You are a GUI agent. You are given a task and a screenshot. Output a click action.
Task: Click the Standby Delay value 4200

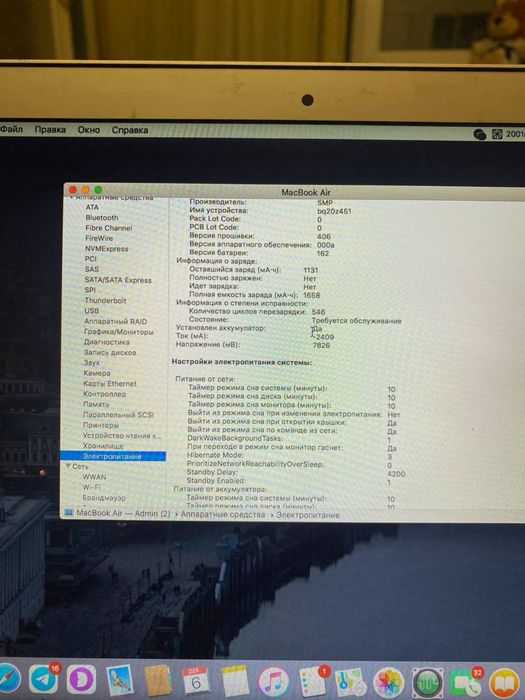tap(396, 474)
